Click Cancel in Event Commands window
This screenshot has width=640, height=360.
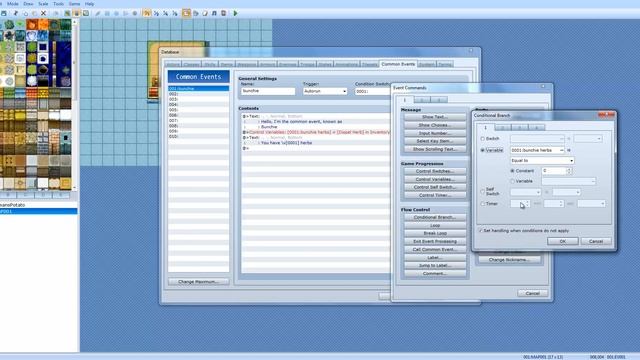(533, 293)
